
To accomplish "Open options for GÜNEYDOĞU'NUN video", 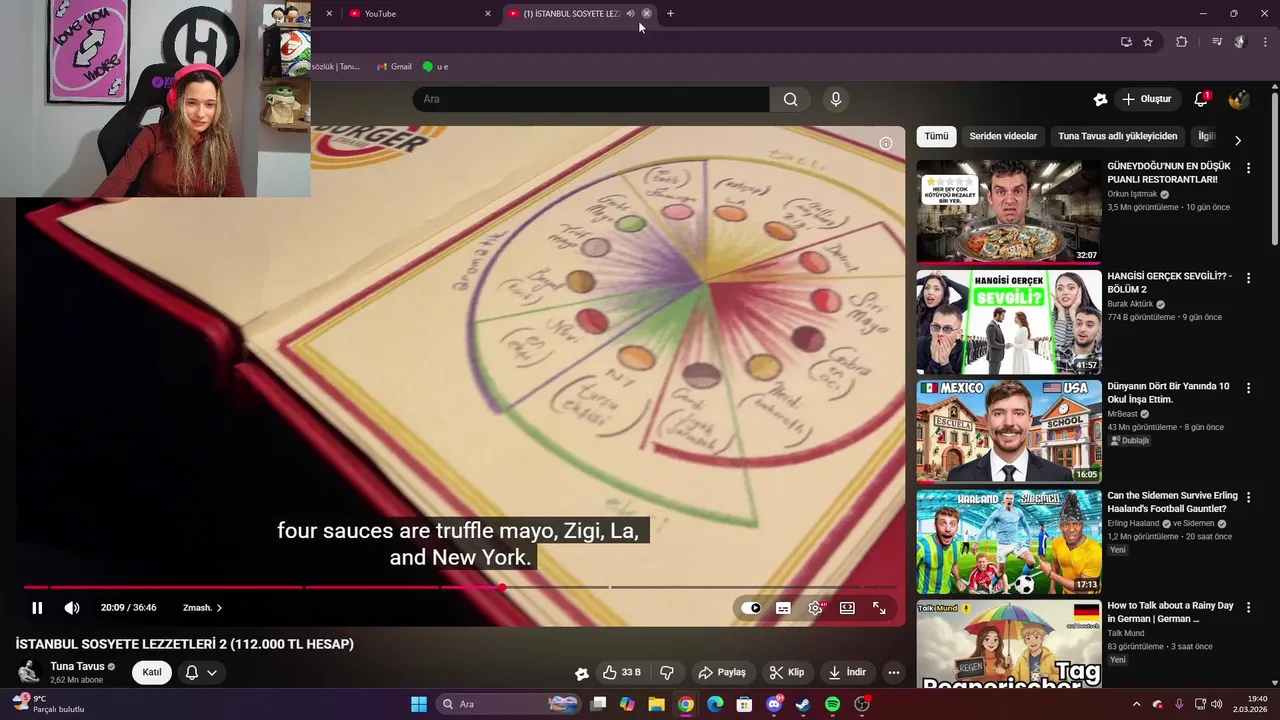I will pyautogui.click(x=1248, y=169).
